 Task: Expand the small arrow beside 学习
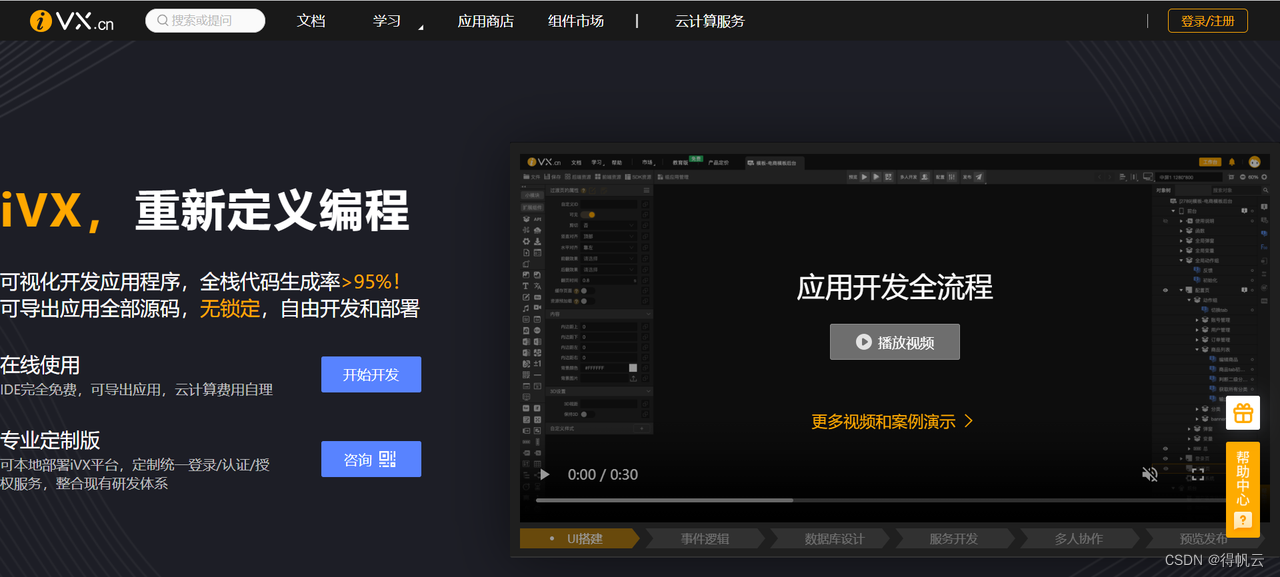point(421,27)
